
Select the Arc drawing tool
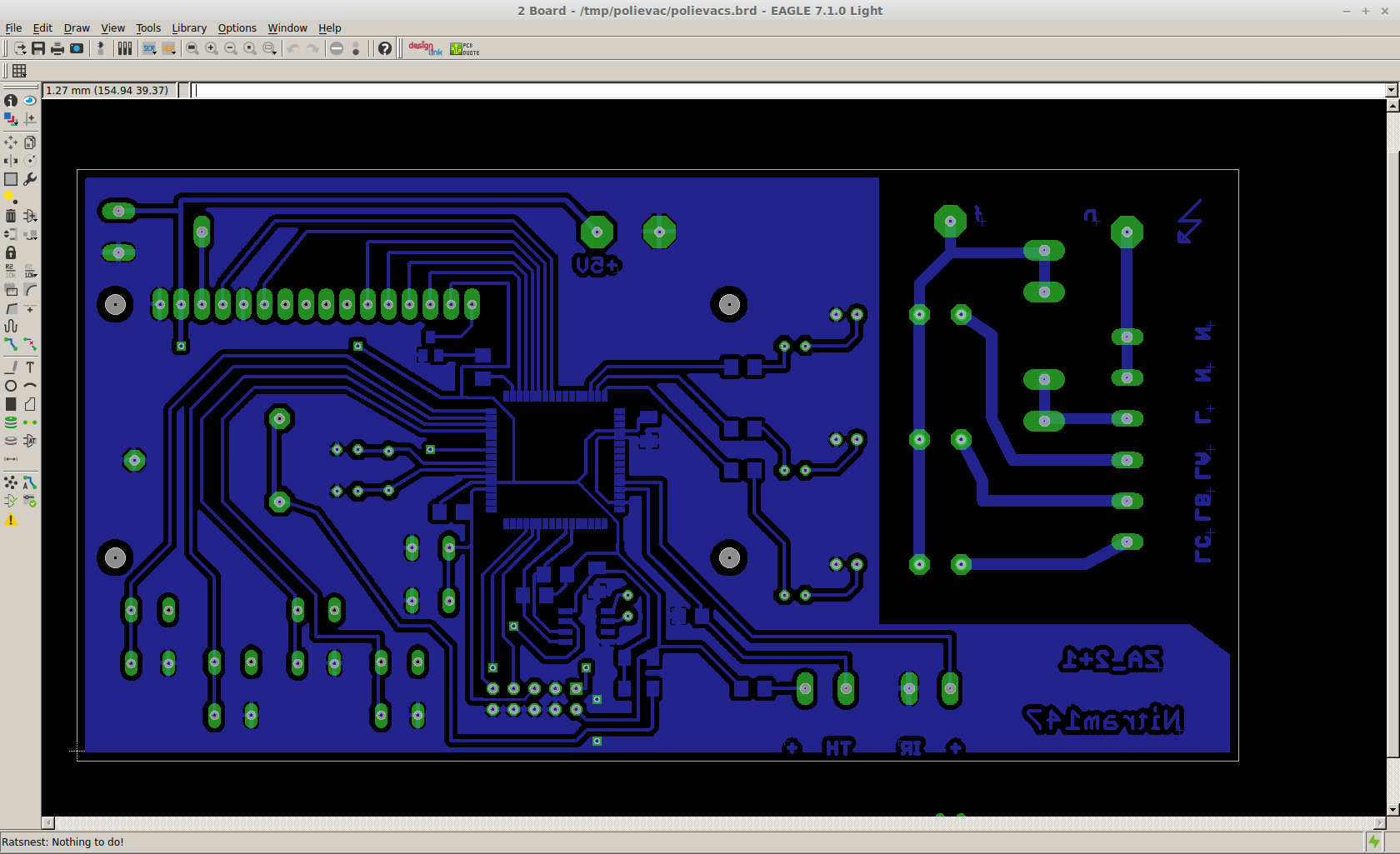[30, 386]
